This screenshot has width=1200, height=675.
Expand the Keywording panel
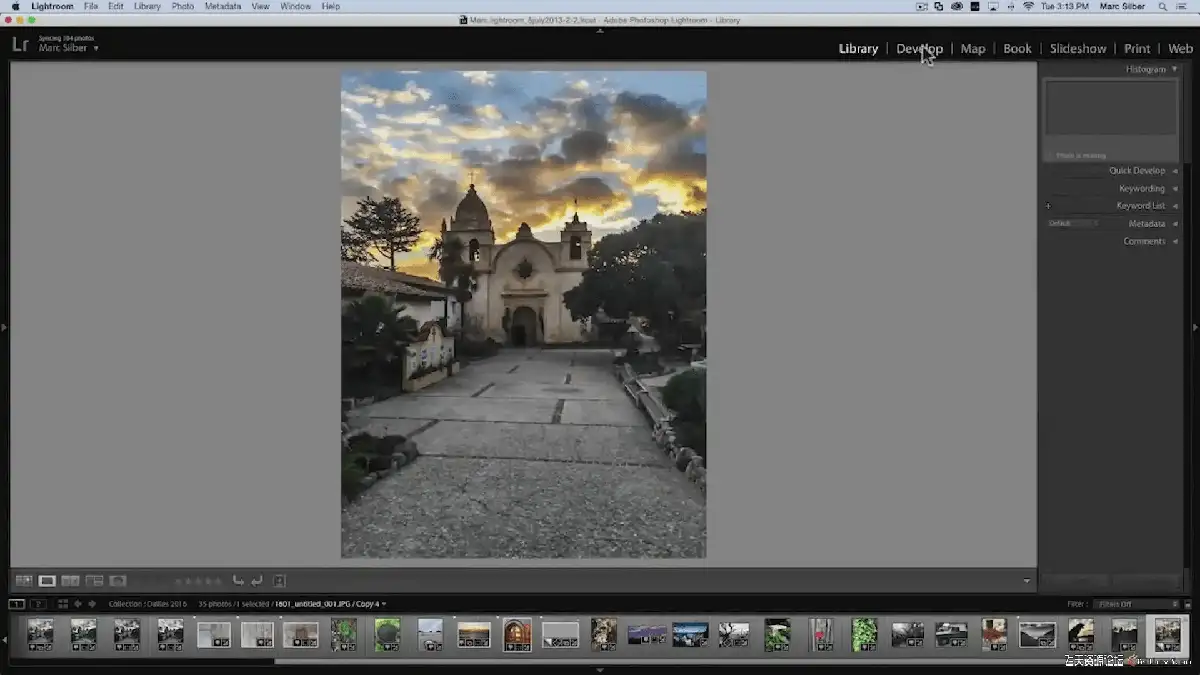click(x=1175, y=189)
